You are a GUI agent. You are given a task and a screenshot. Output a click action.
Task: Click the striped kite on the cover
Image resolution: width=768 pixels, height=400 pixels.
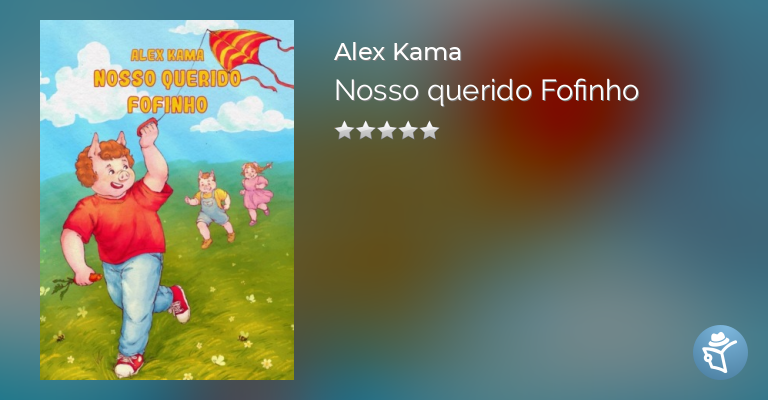[x=242, y=48]
